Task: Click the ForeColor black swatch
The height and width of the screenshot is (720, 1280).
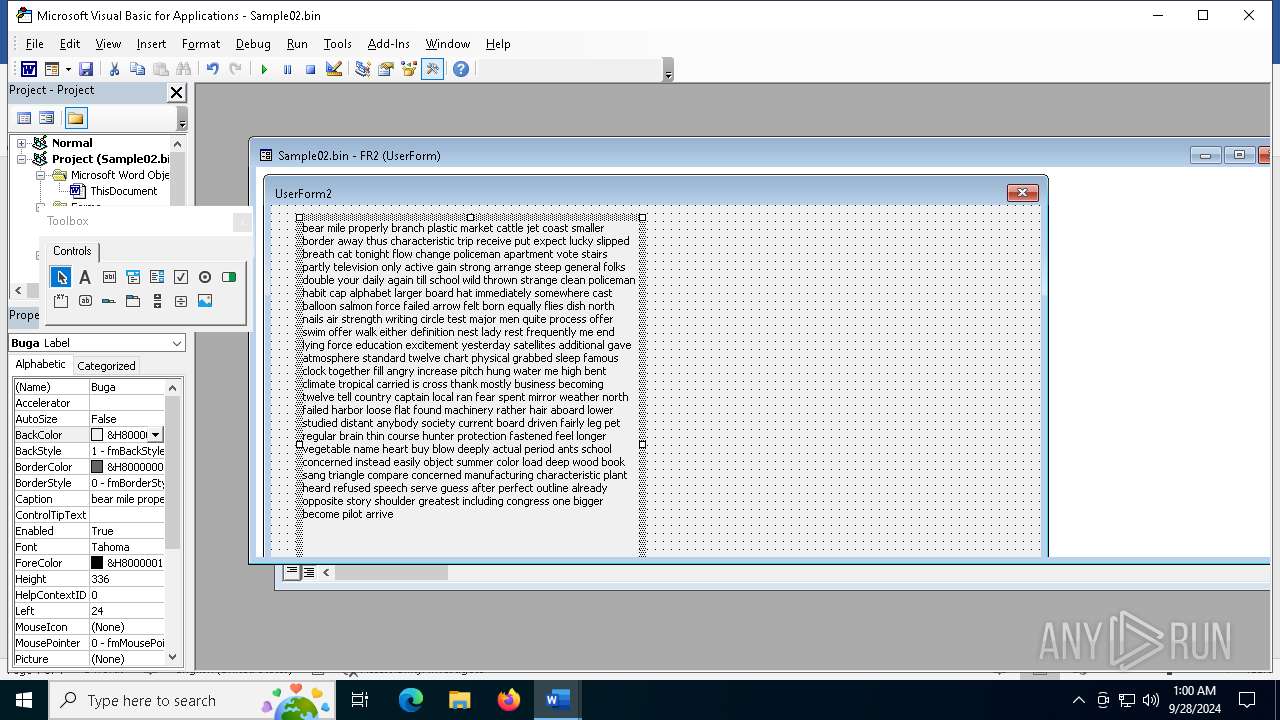Action: click(97, 563)
